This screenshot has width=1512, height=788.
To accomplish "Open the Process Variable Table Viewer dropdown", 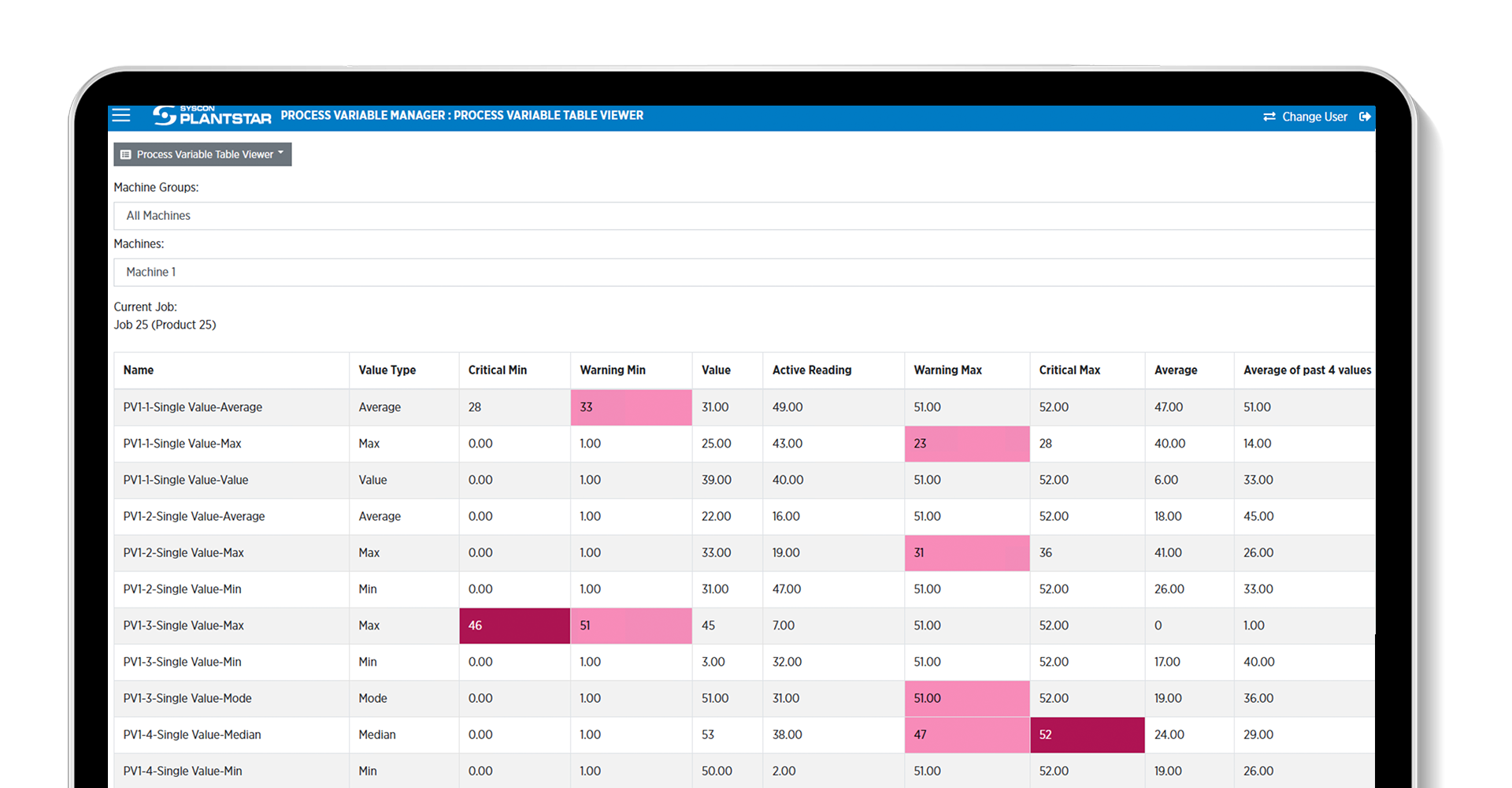I will click(202, 154).
